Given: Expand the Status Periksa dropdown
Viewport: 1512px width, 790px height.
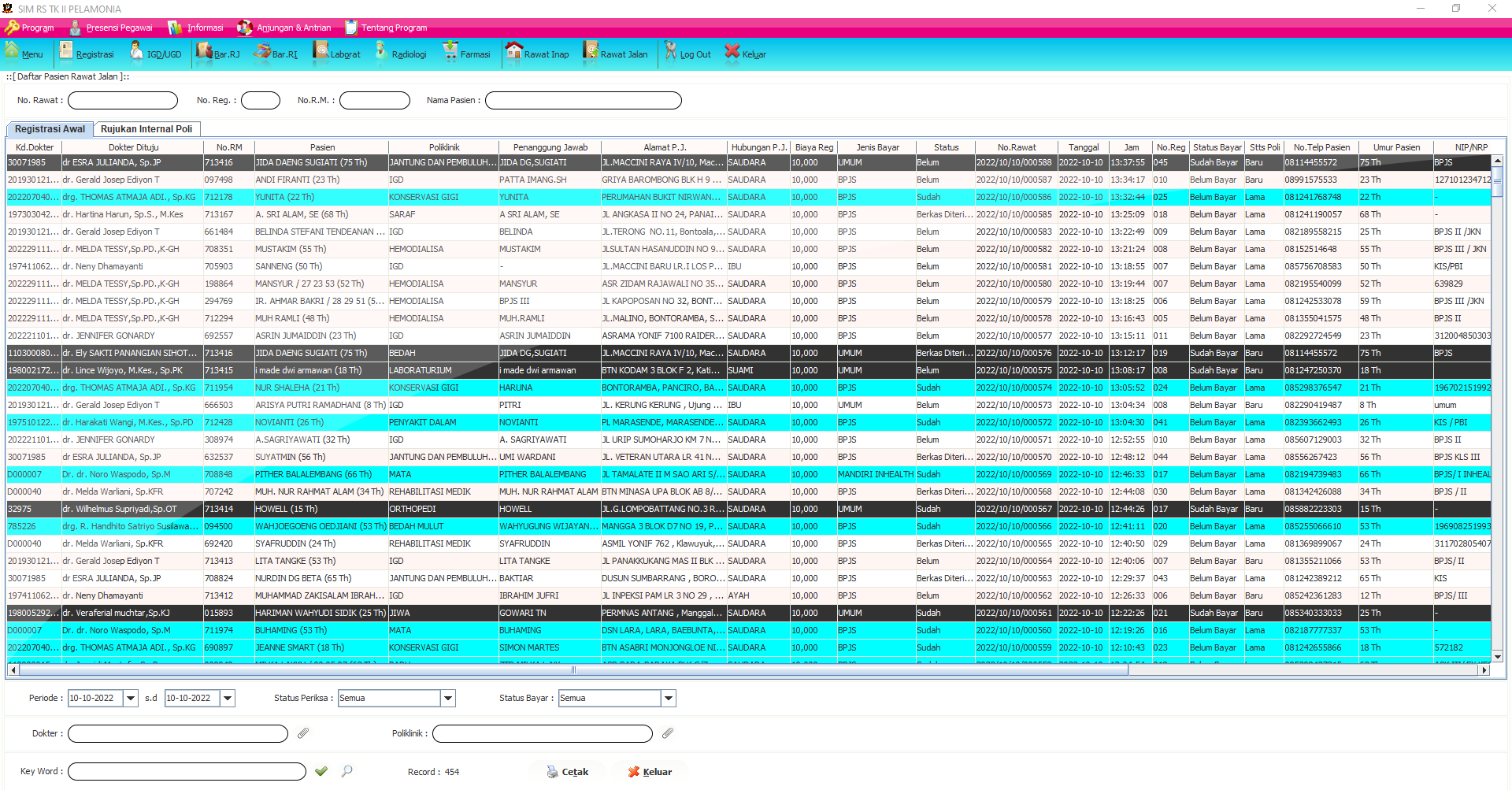Looking at the screenshot, I should (448, 698).
